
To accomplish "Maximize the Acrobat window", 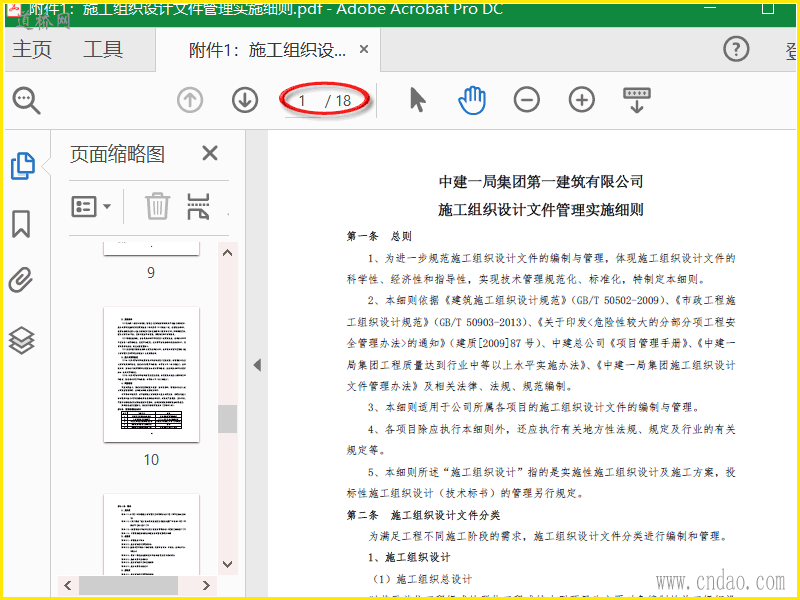I will 768,8.
